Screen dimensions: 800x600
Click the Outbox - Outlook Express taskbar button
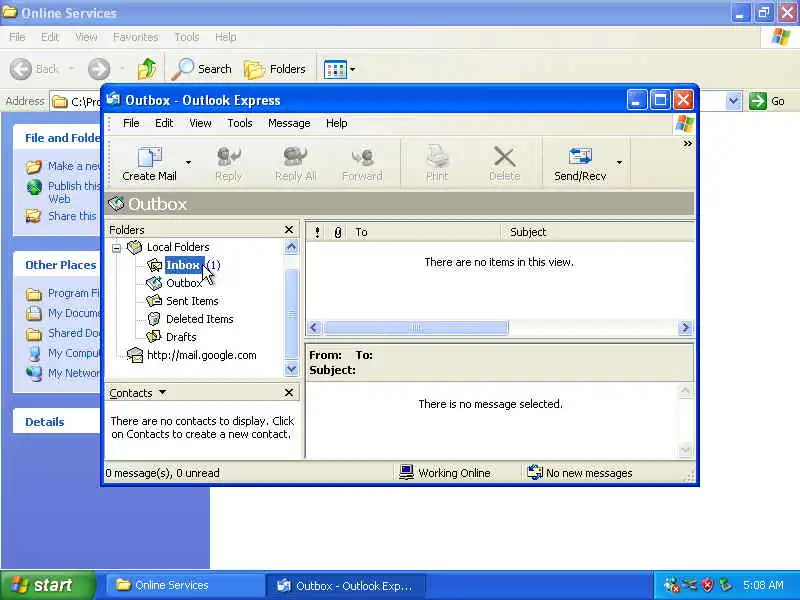coord(345,585)
